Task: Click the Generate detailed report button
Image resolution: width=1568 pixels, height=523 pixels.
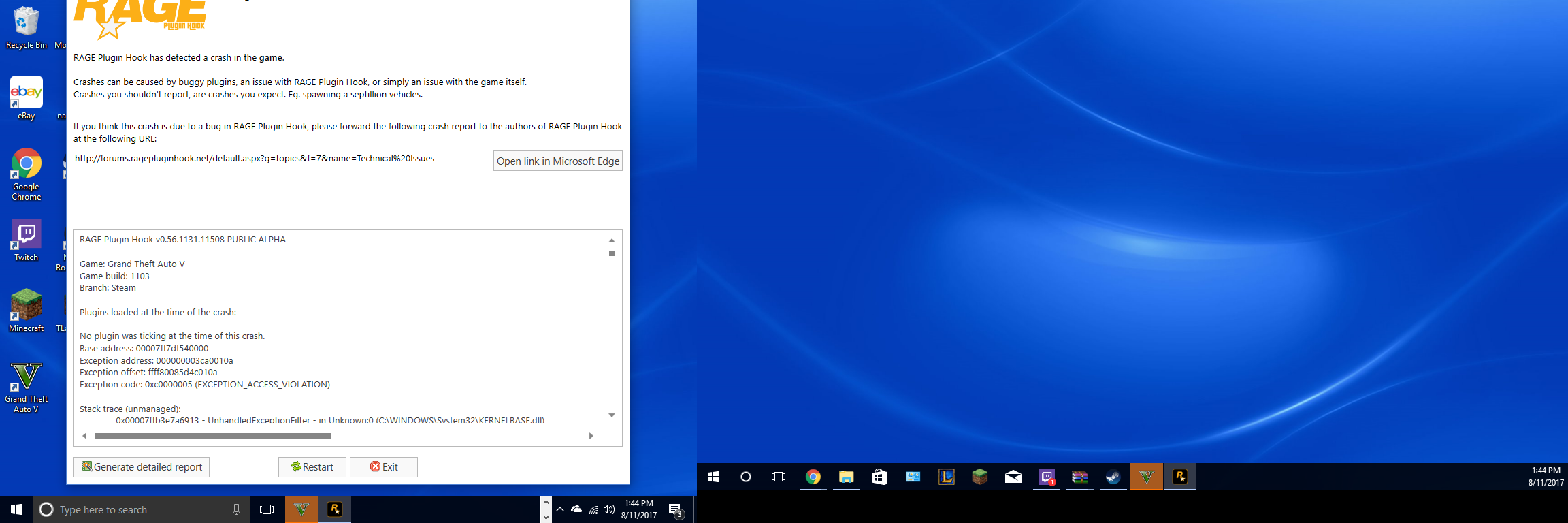Action: click(x=142, y=467)
